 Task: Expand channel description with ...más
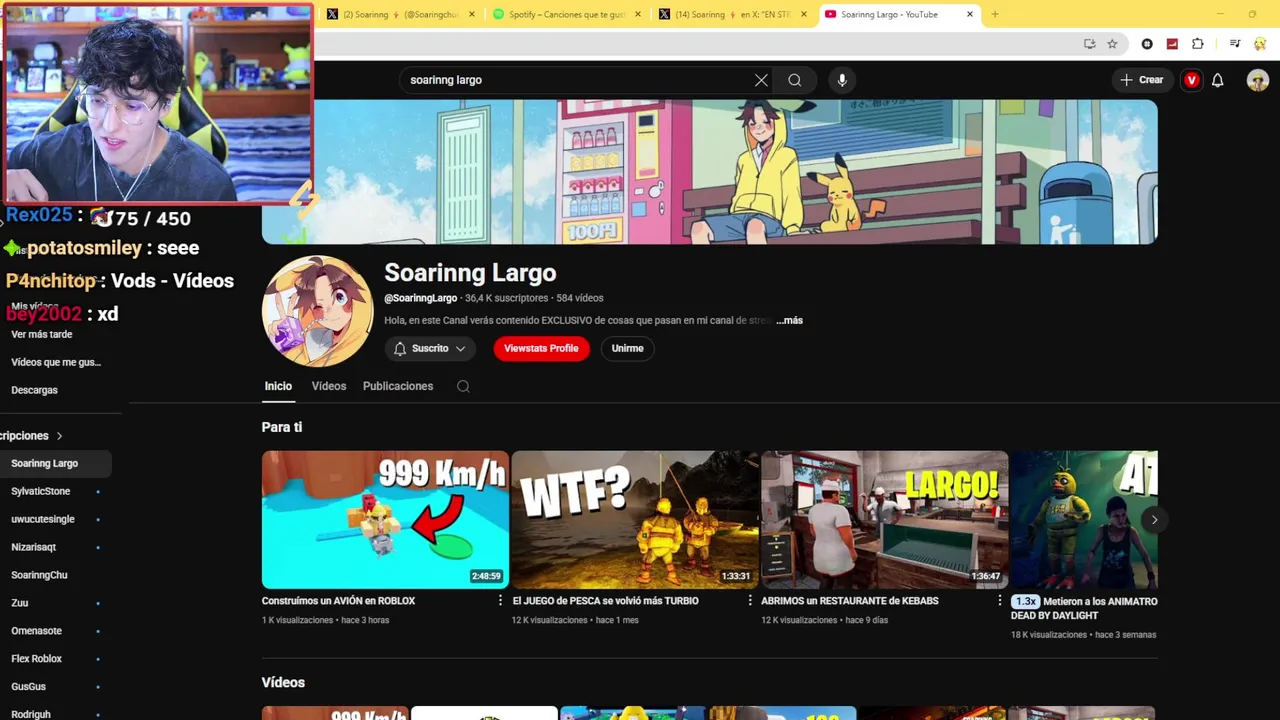(790, 320)
